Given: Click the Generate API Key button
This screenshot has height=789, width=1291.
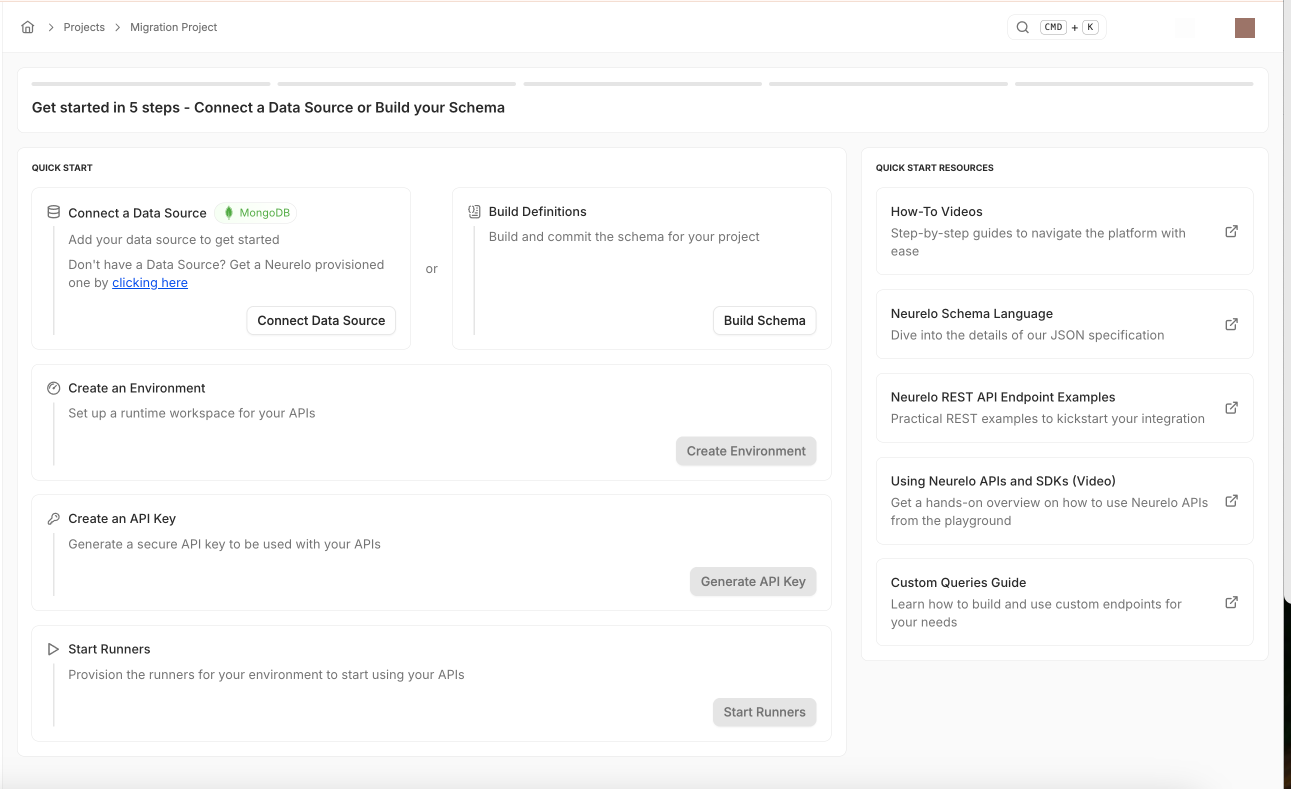Looking at the screenshot, I should coord(753,581).
